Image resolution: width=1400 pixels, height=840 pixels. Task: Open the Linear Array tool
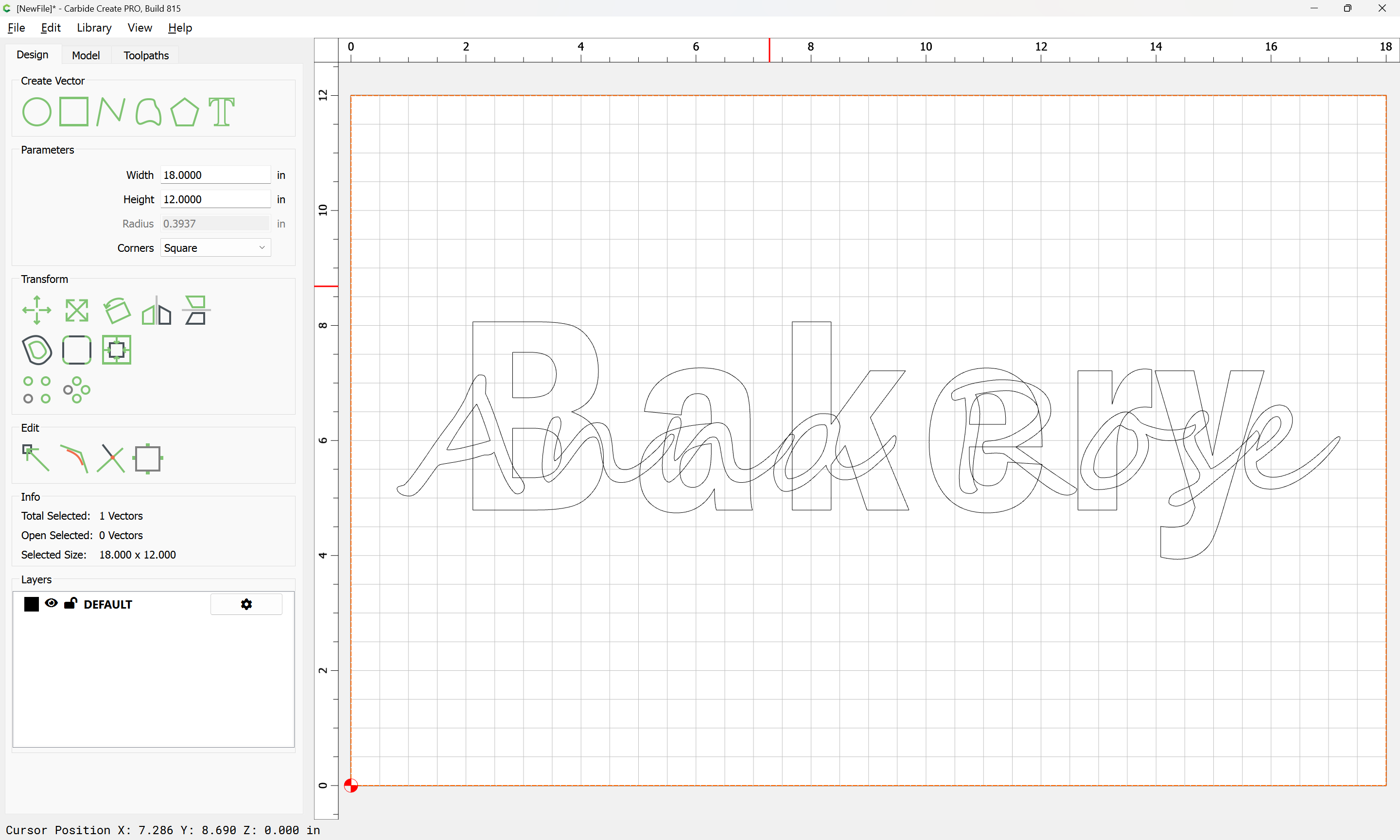pos(37,390)
